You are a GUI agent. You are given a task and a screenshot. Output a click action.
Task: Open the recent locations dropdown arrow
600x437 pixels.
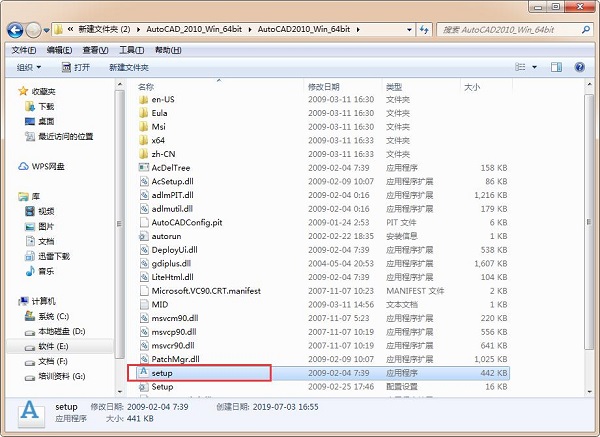coord(46,30)
